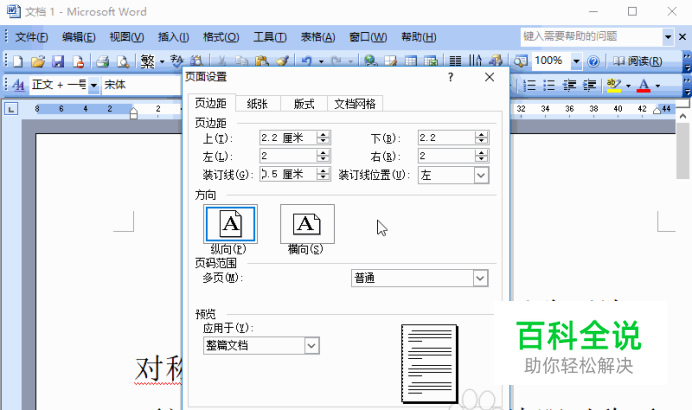Switch to the 纸张 tab

click(x=257, y=104)
